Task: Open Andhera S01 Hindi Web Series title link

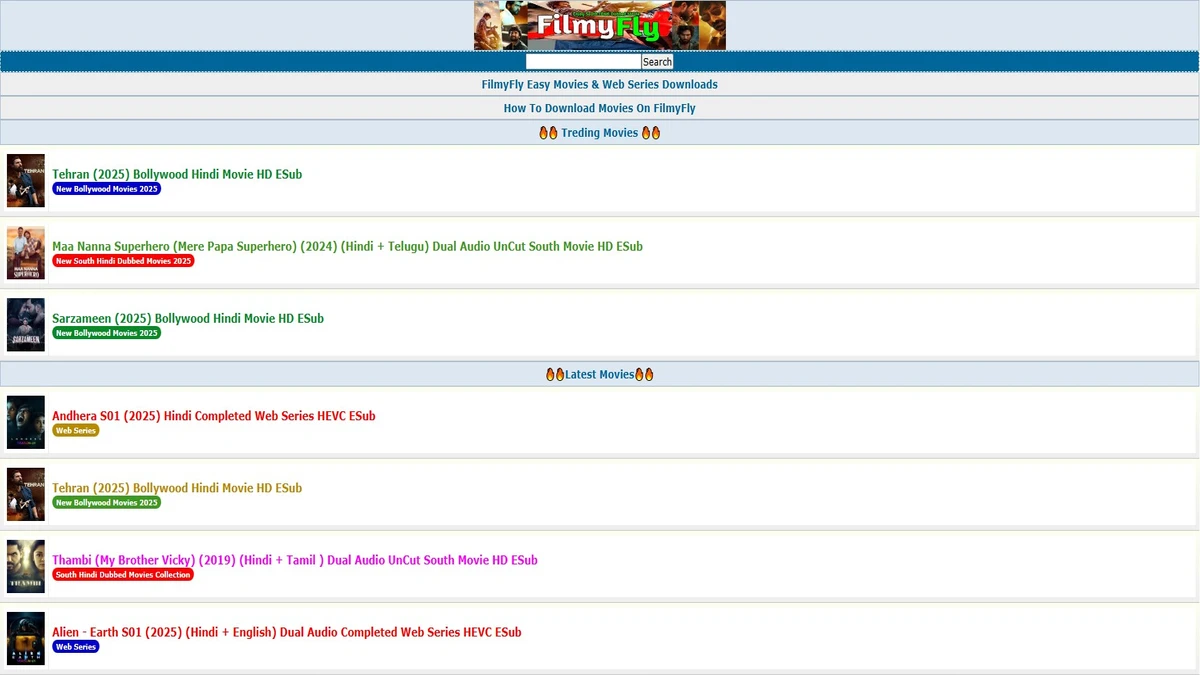Action: coord(213,416)
